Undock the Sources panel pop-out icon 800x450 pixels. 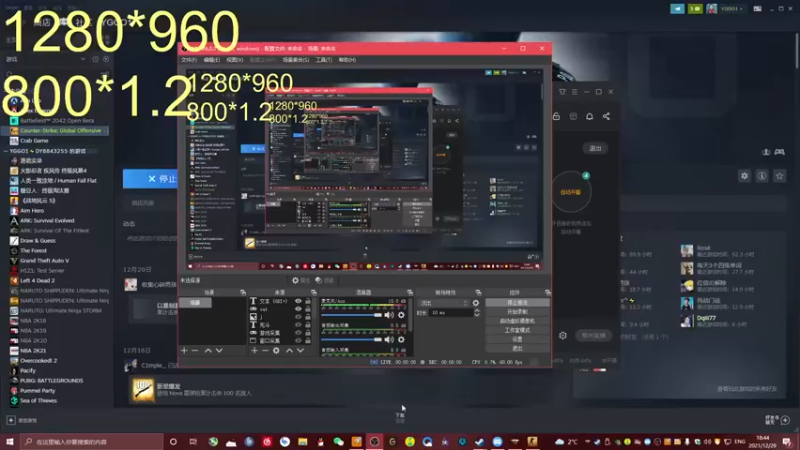314,292
